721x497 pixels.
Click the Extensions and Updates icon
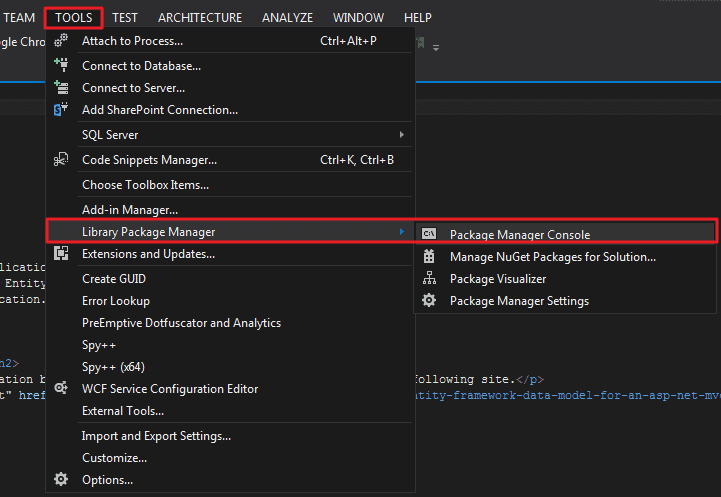pos(61,254)
